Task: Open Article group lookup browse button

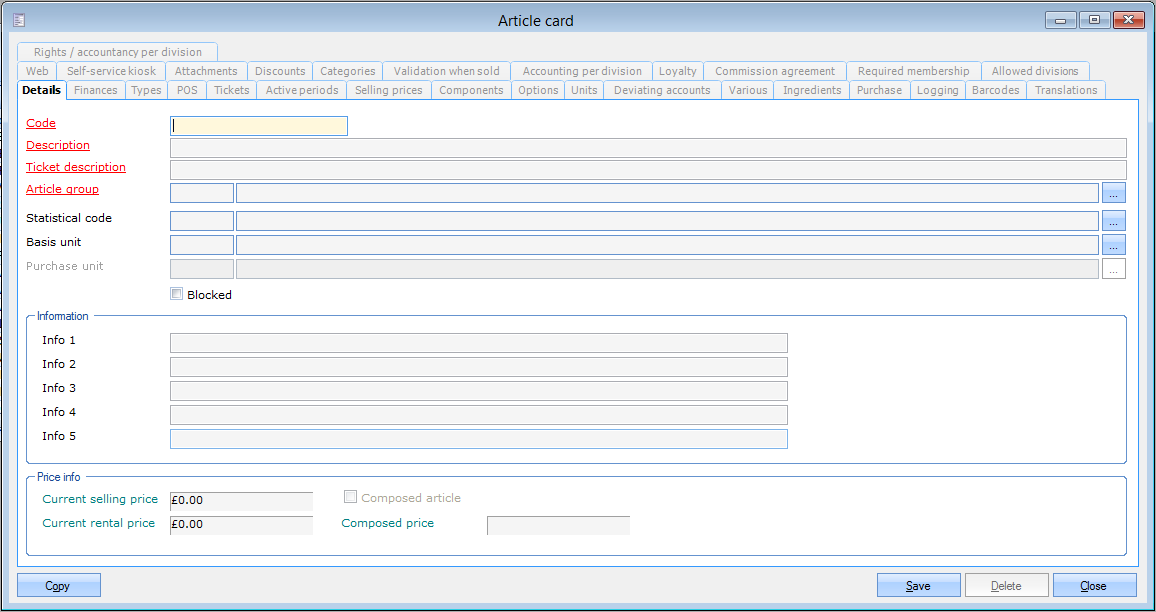Action: pos(1114,193)
